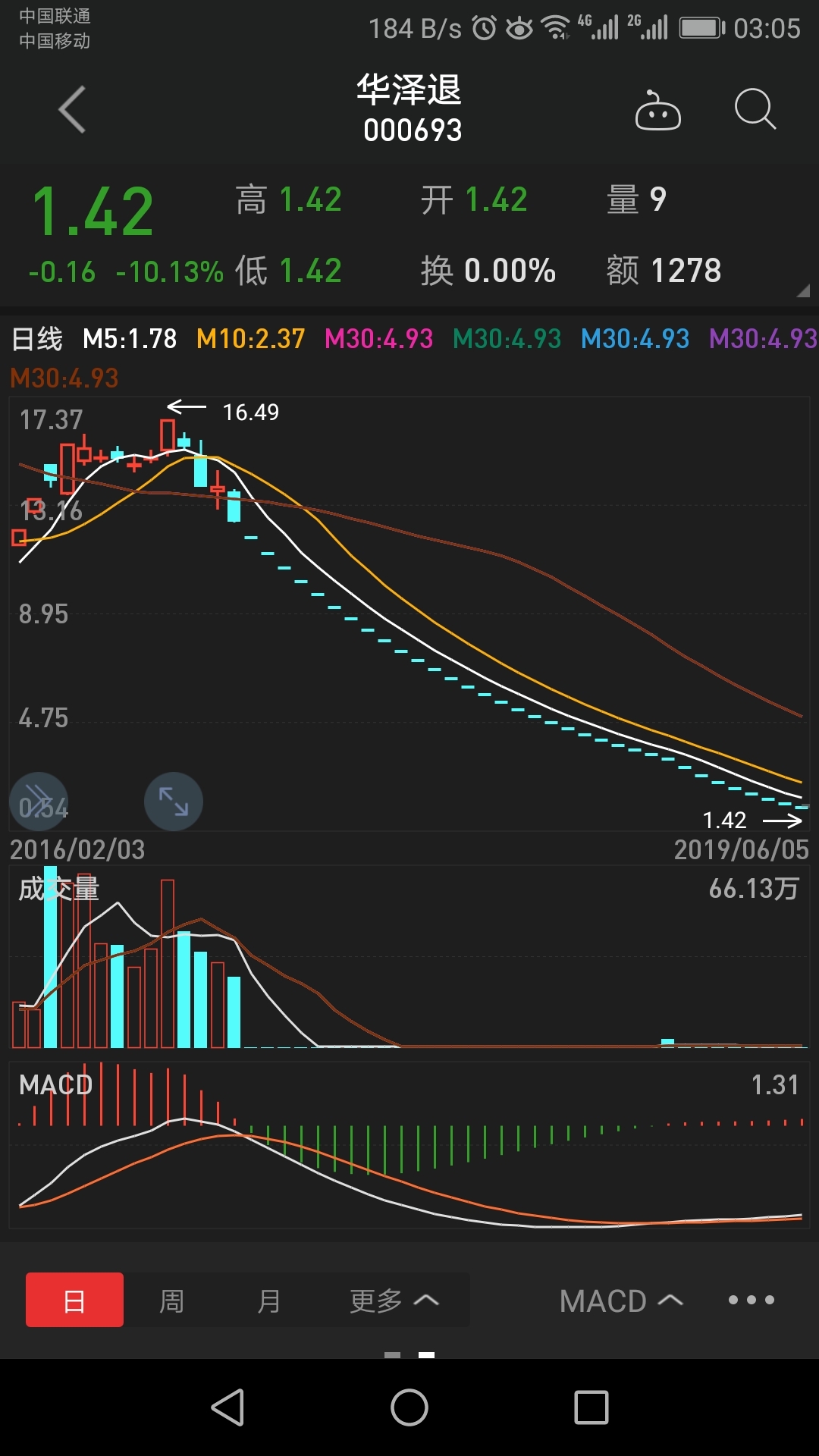Tap the 高 1.42 high value

[x=288, y=200]
